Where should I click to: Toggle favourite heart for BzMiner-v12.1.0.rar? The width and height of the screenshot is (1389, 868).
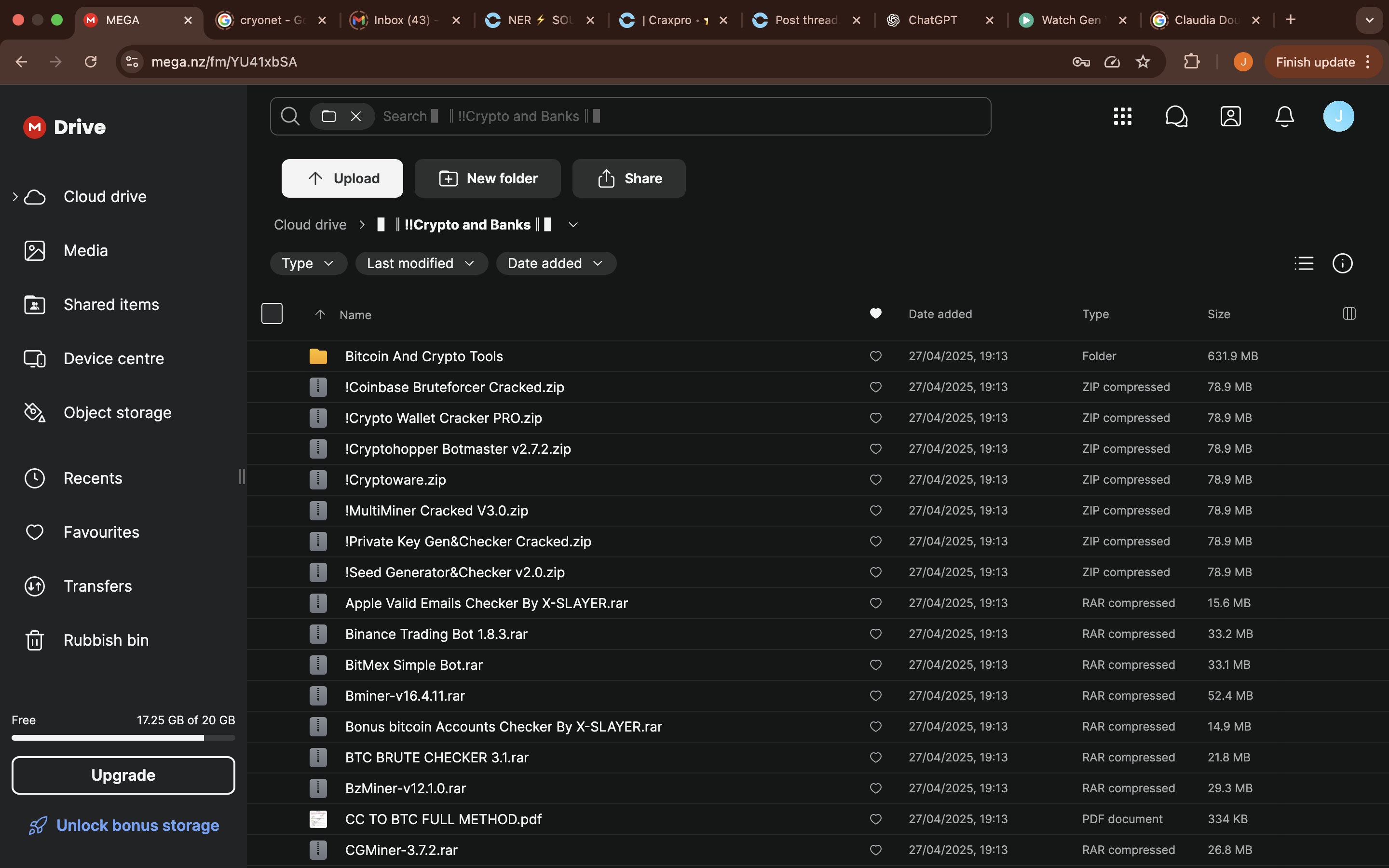[875, 788]
